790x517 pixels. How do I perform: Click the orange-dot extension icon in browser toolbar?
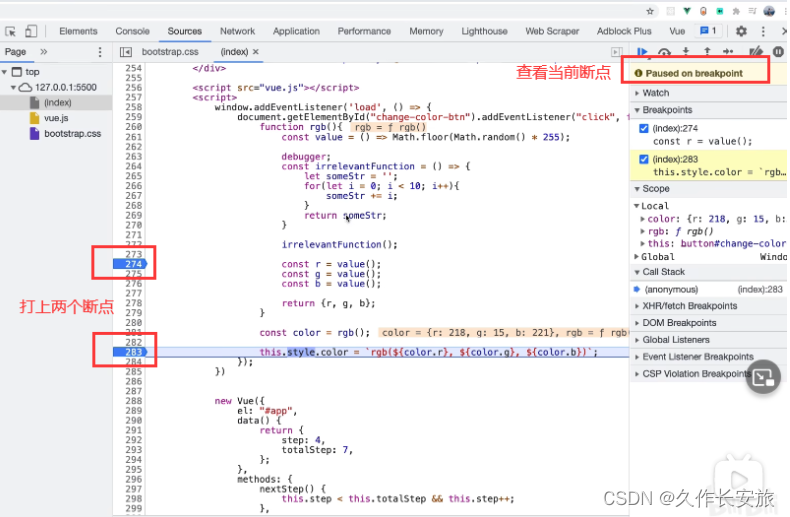click(x=703, y=11)
